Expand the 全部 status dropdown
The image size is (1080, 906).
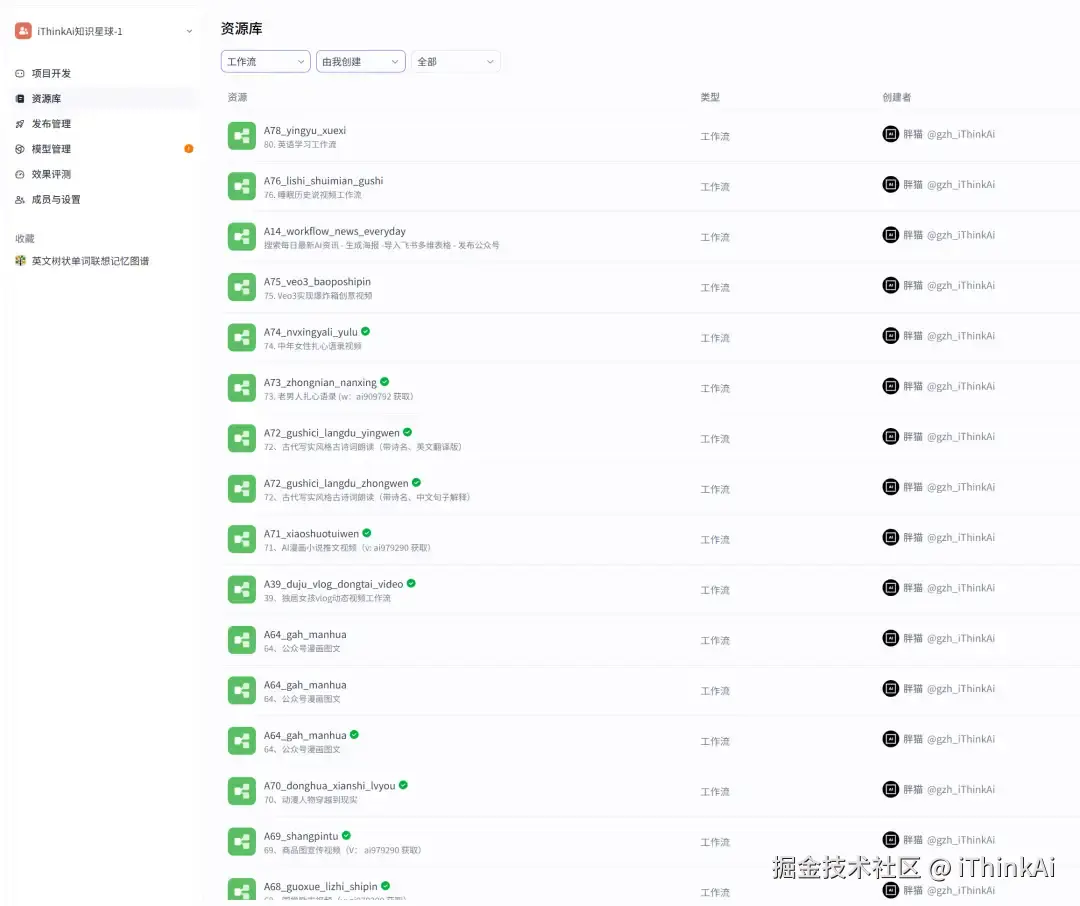[x=455, y=61]
